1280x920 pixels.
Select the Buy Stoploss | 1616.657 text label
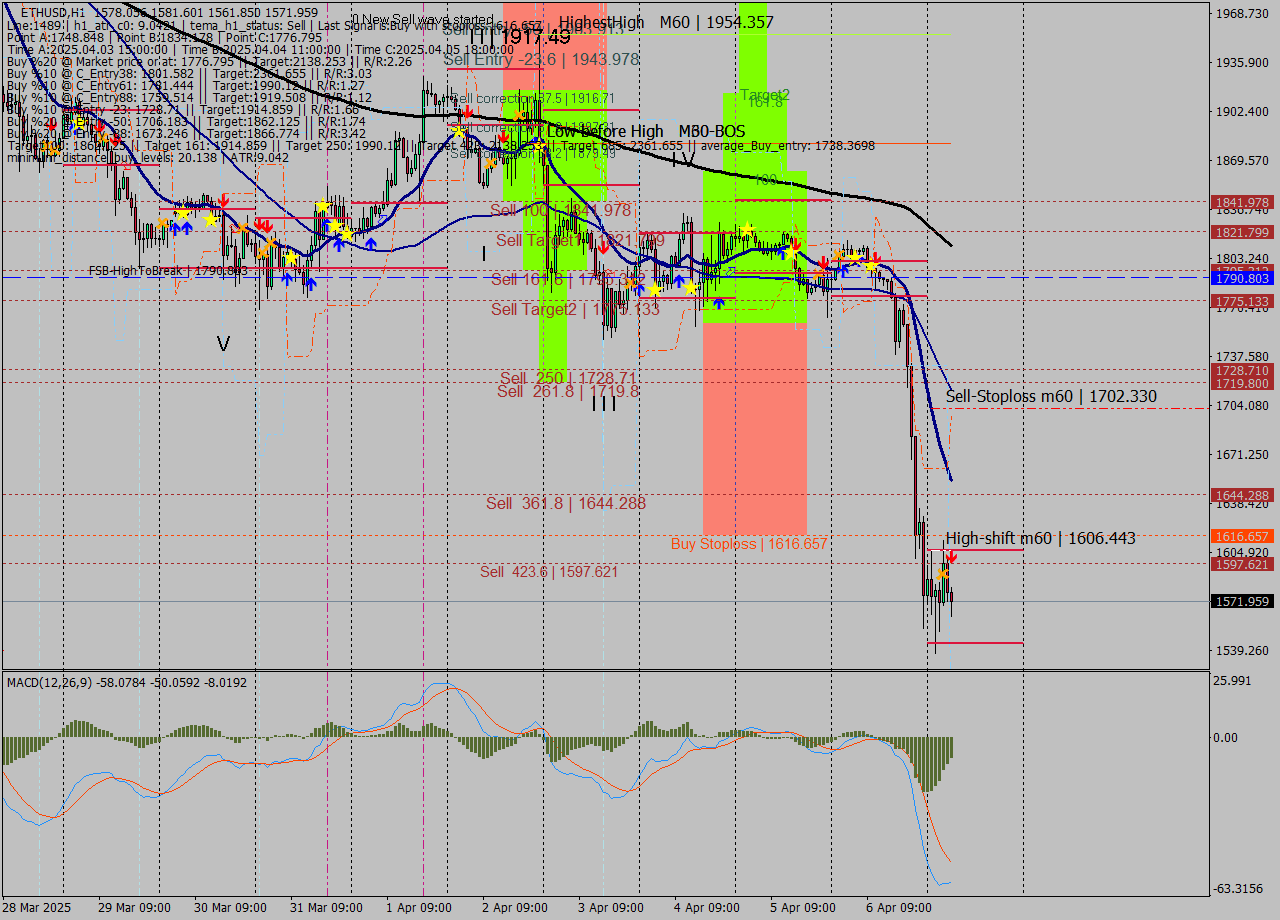click(x=750, y=543)
